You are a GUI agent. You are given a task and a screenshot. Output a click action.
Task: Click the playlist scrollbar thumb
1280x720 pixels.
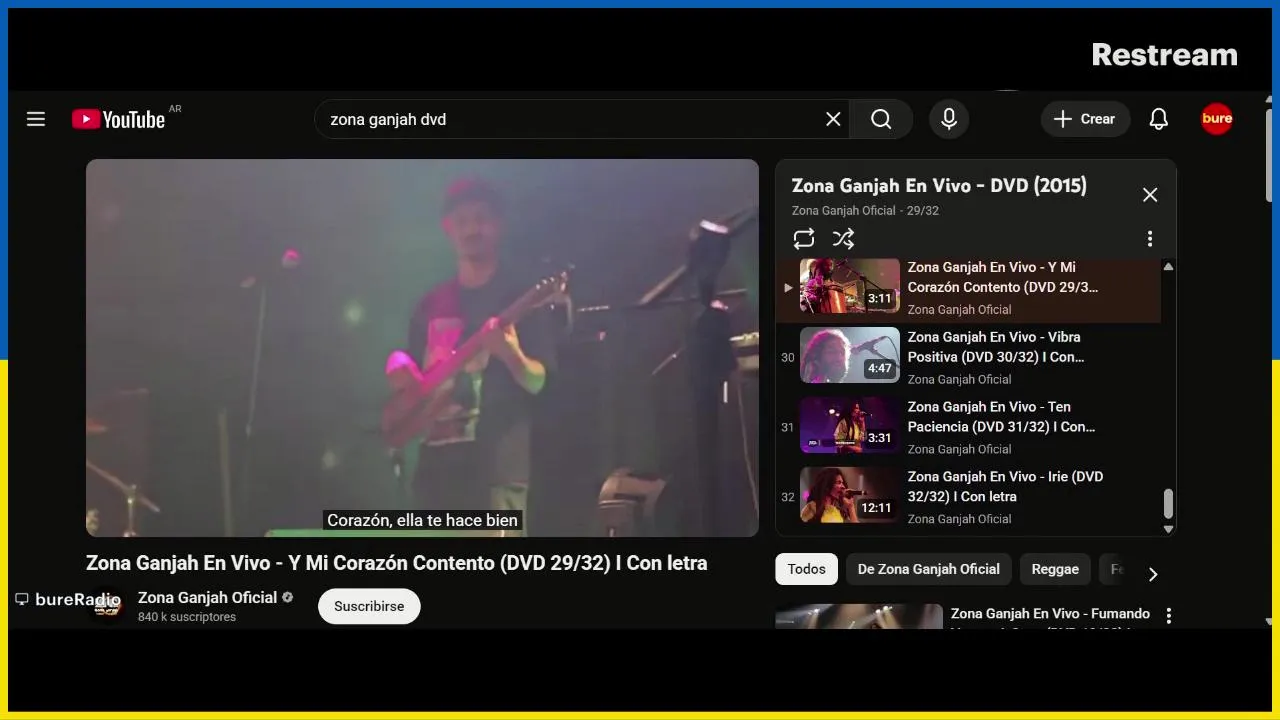tap(1168, 504)
